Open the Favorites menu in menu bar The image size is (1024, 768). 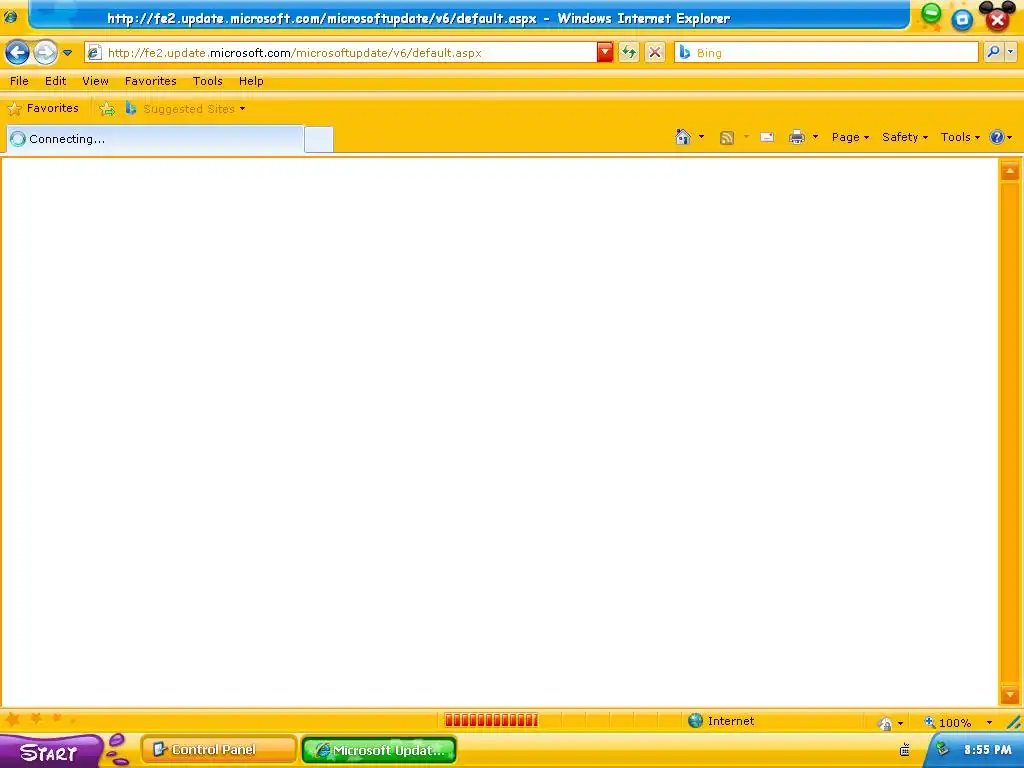[x=151, y=81]
